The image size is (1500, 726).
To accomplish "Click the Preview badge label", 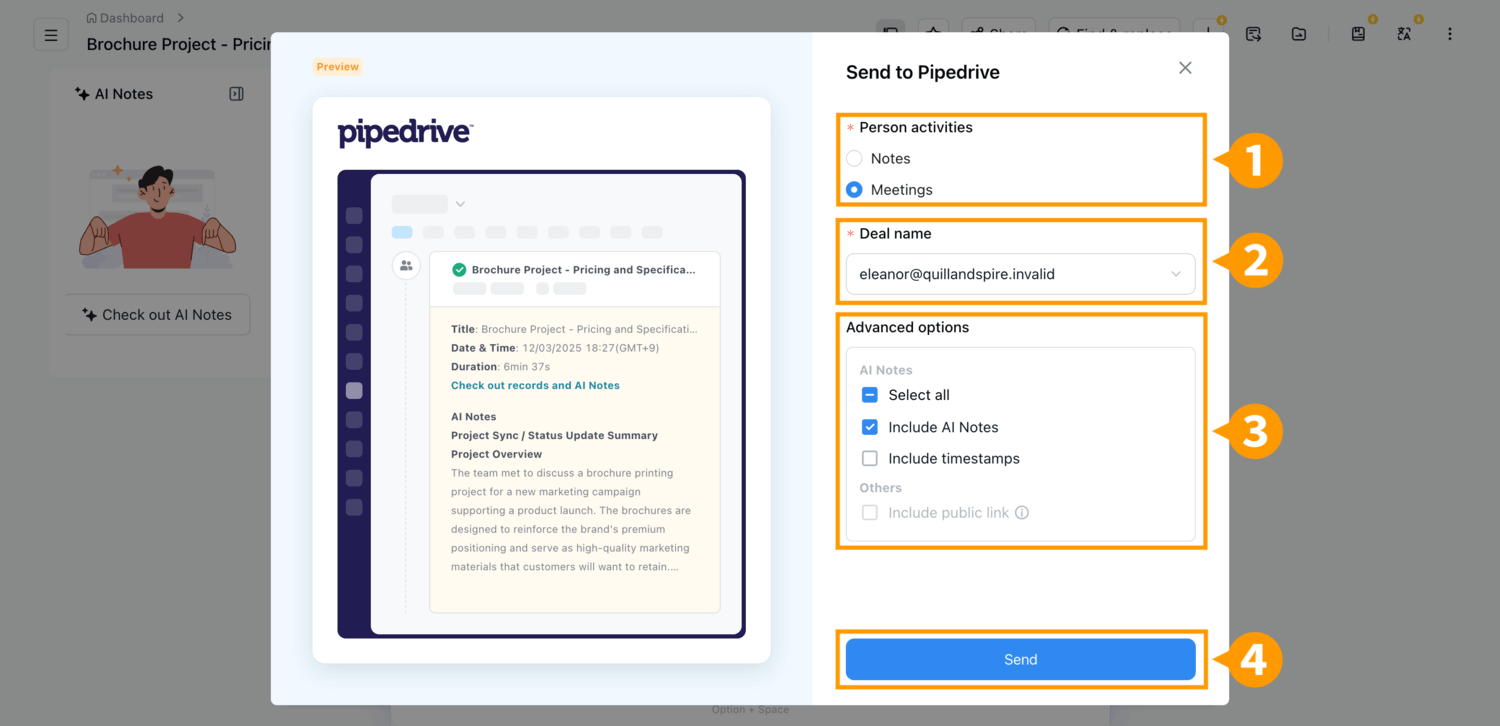I will (338, 67).
